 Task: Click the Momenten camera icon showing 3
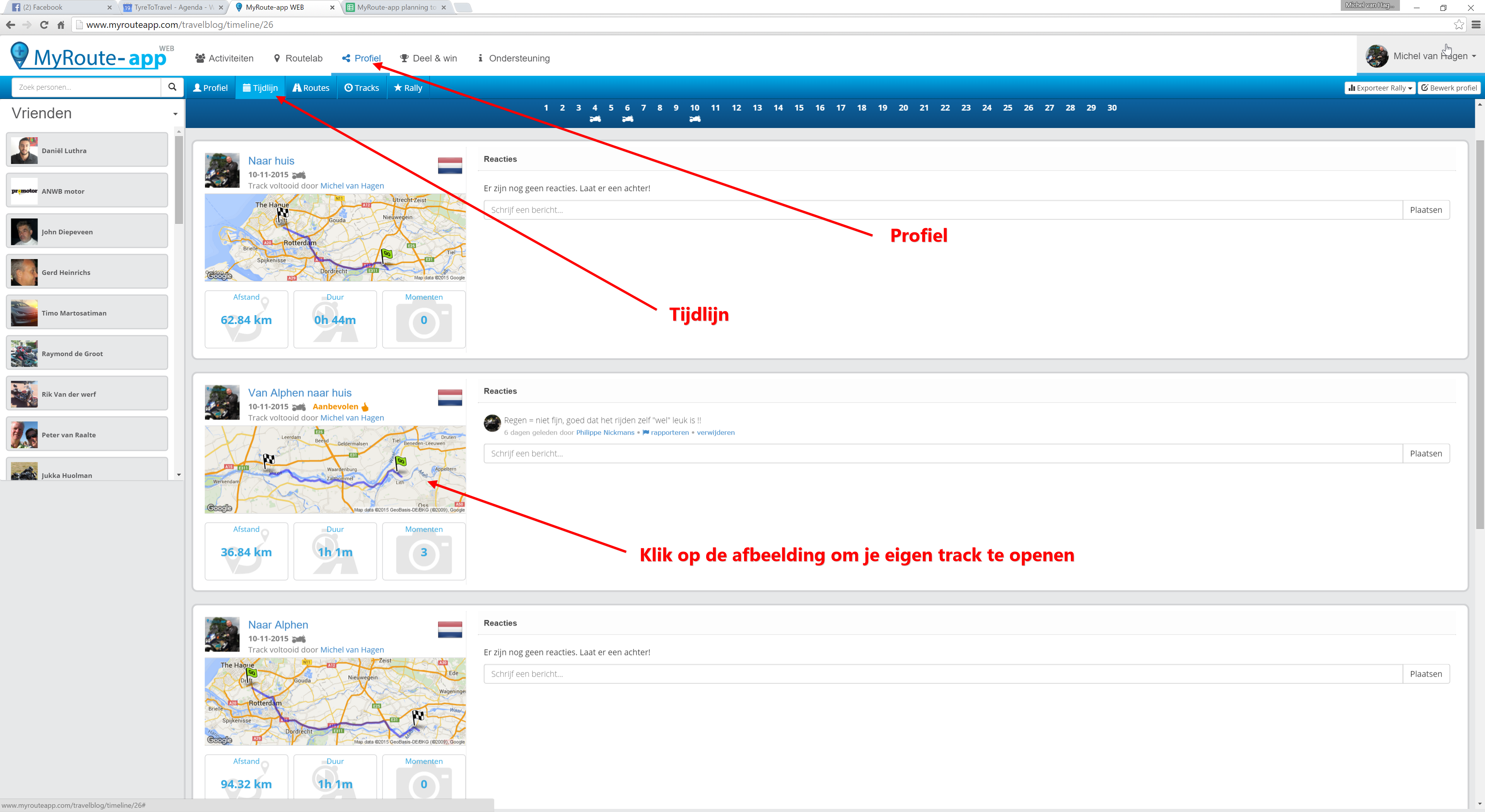424,552
